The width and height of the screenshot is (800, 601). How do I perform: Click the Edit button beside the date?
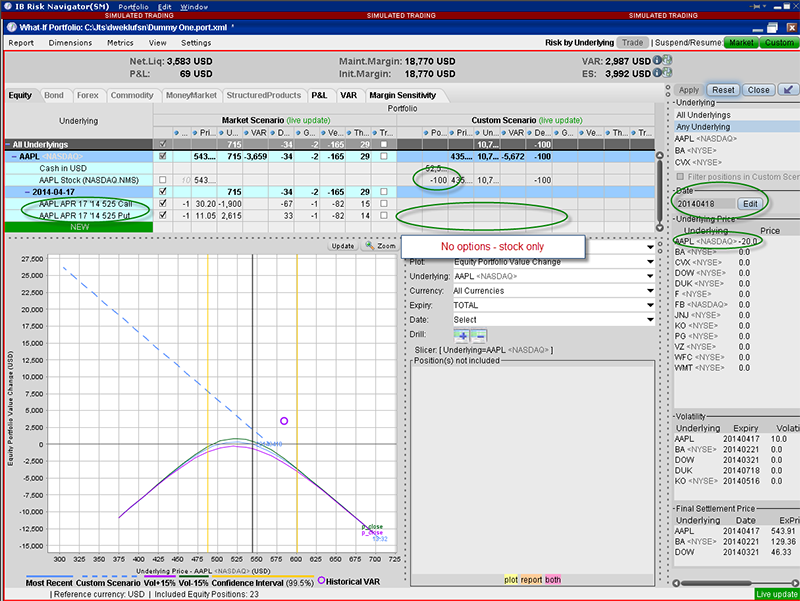coord(750,204)
